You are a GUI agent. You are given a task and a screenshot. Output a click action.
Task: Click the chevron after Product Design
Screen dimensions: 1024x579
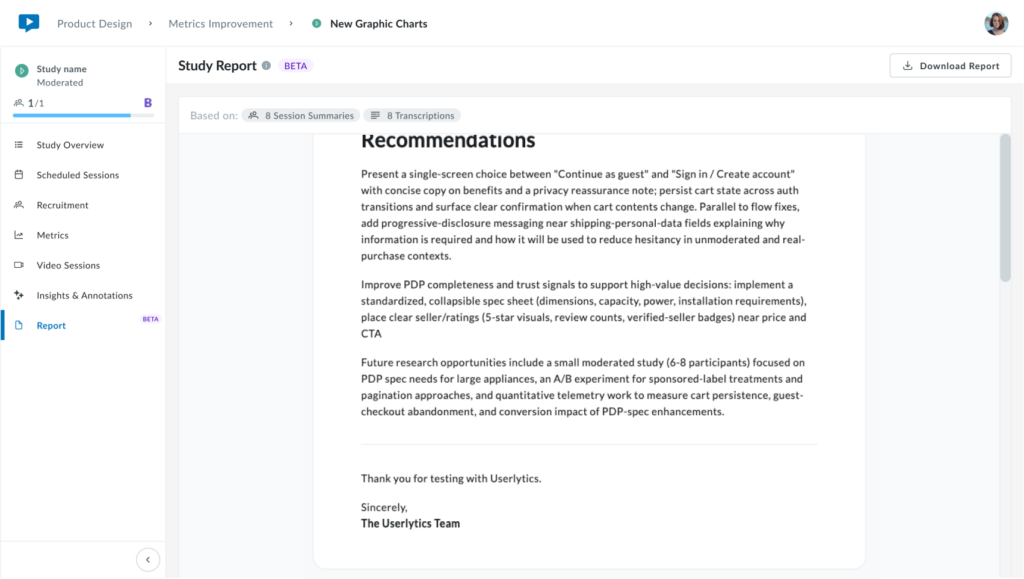tap(150, 23)
